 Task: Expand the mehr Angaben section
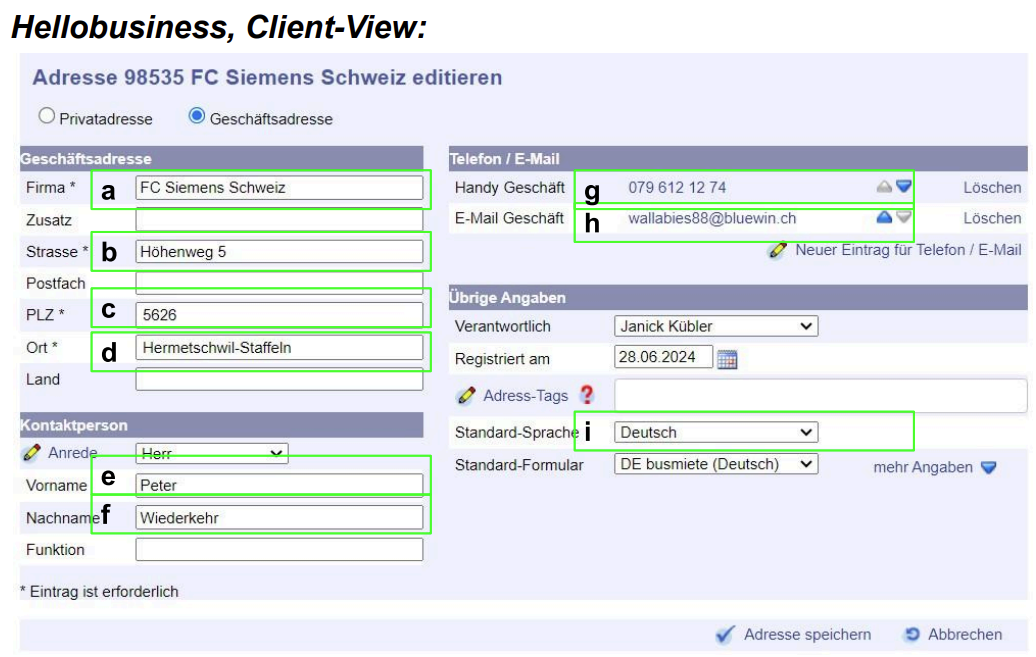pyautogui.click(x=923, y=467)
